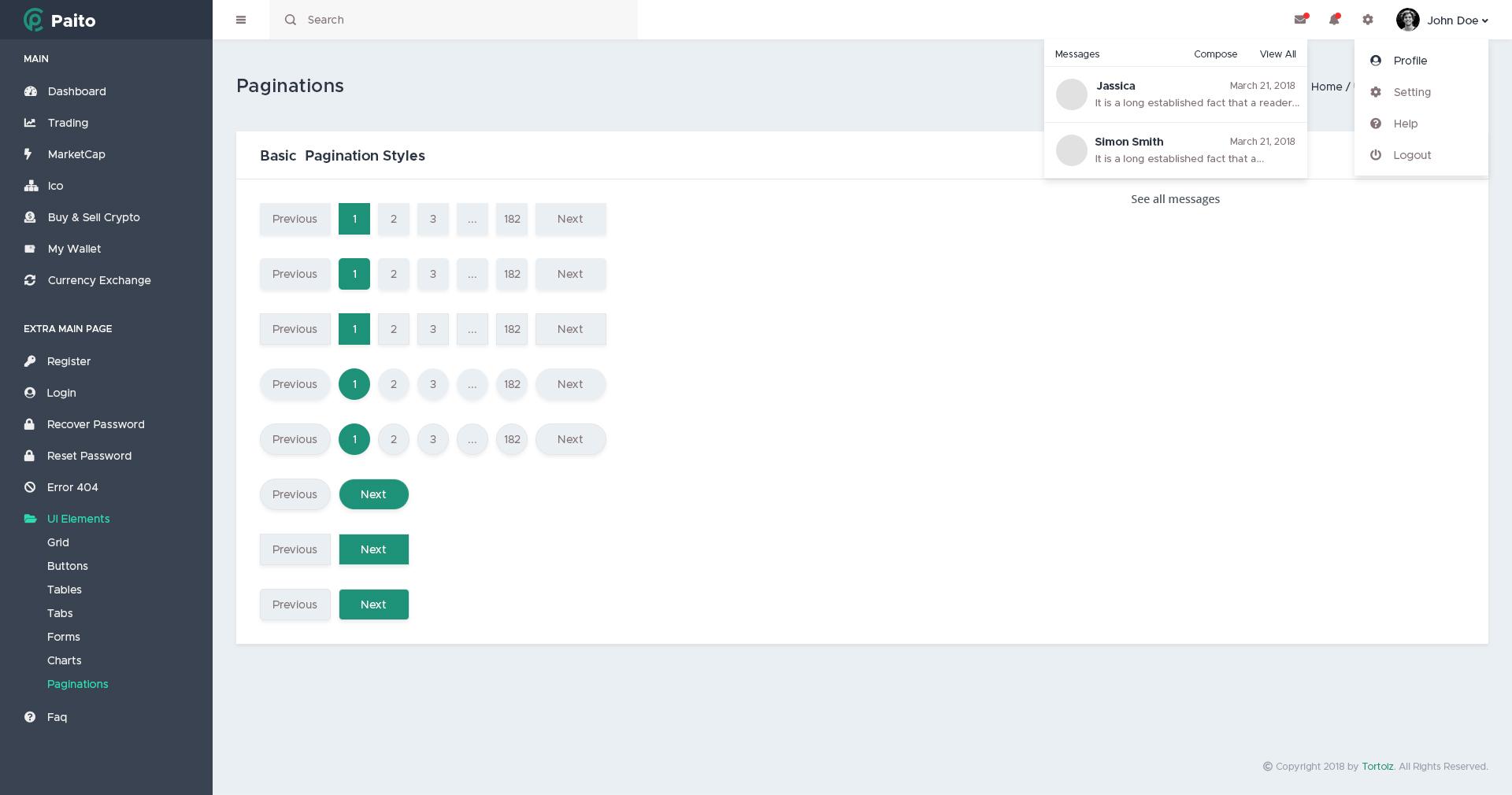1512x795 pixels.
Task: Click the search magnifier icon
Action: [291, 20]
